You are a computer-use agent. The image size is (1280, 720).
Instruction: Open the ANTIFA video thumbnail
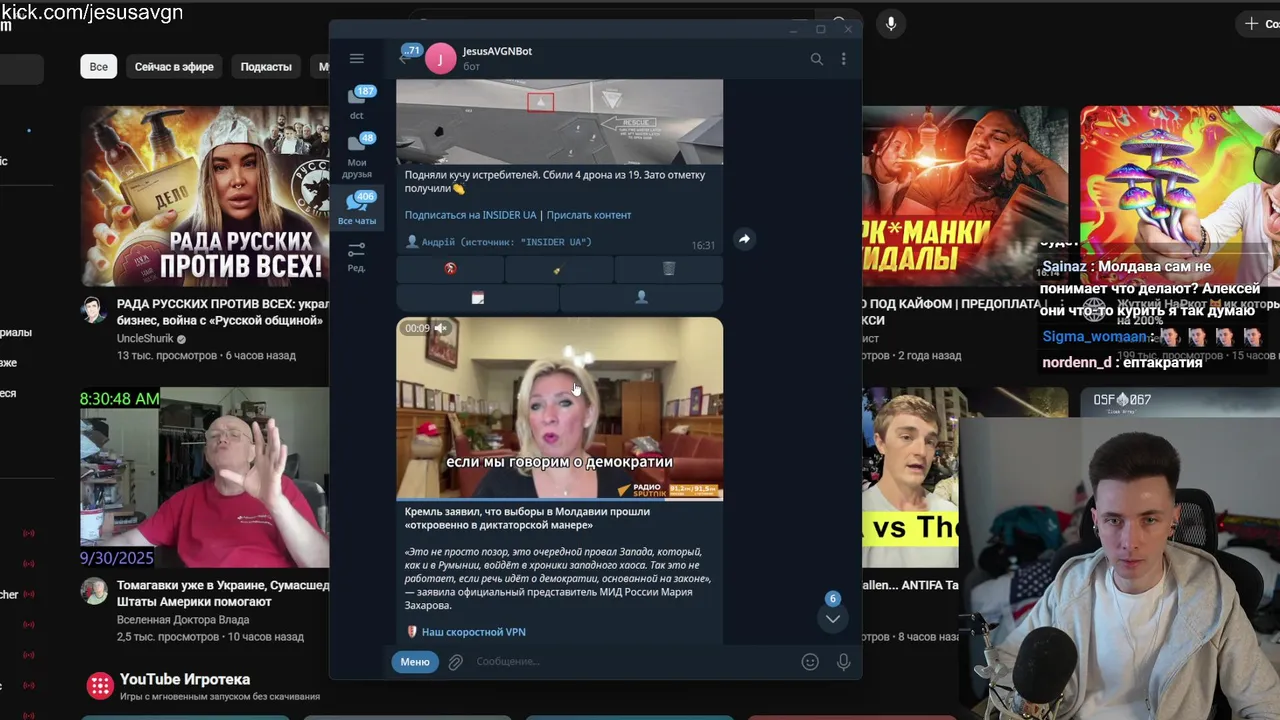911,478
